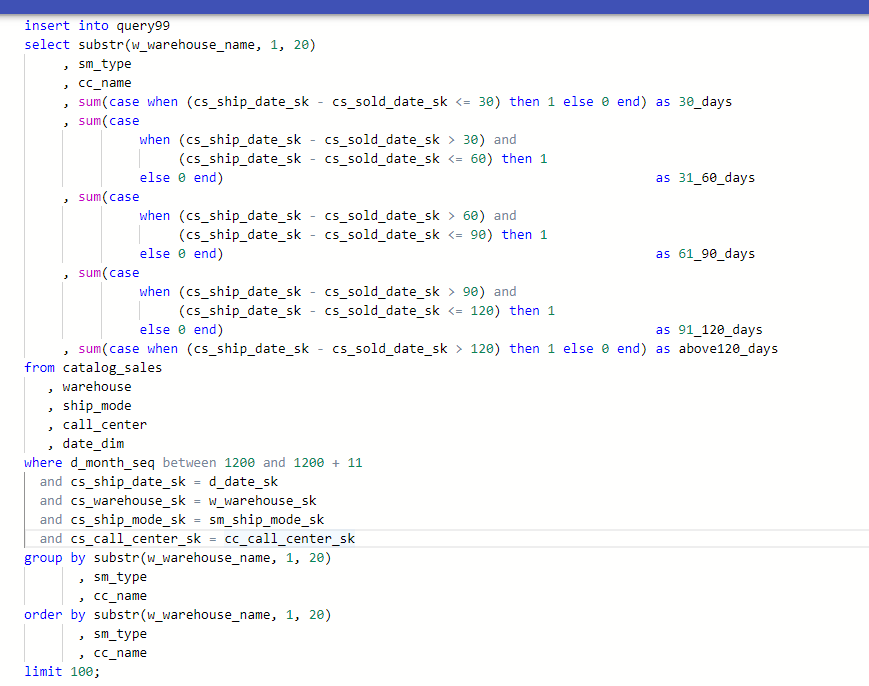Click the alias '30_days'
The height and width of the screenshot is (686, 869).
pos(705,102)
